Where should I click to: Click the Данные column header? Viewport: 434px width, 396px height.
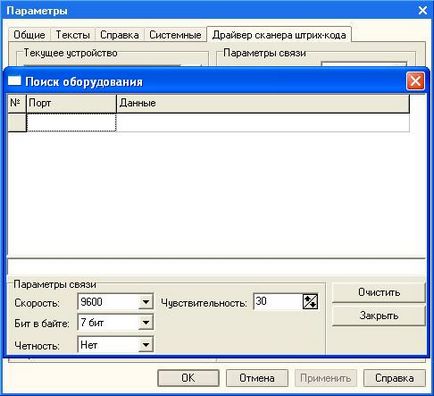pos(263,103)
